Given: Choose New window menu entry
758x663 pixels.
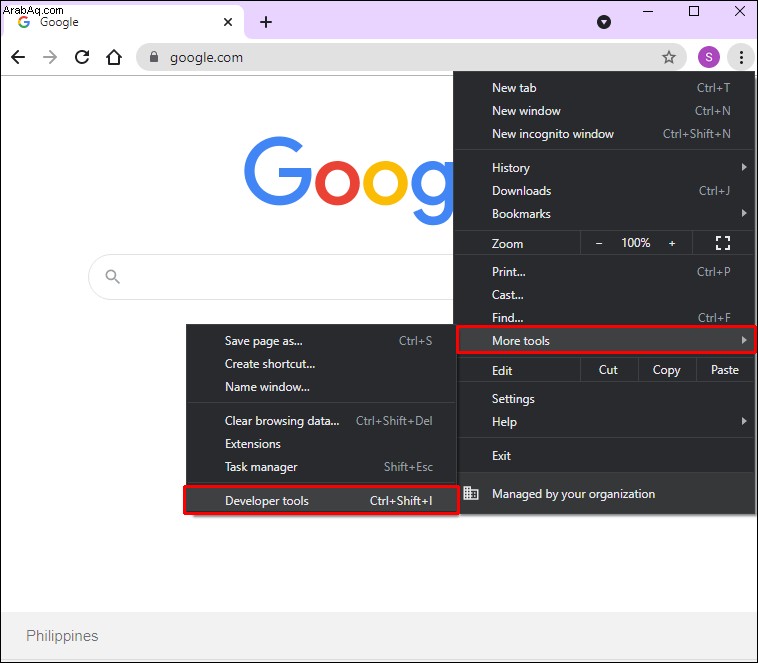Looking at the screenshot, I should (x=606, y=111).
